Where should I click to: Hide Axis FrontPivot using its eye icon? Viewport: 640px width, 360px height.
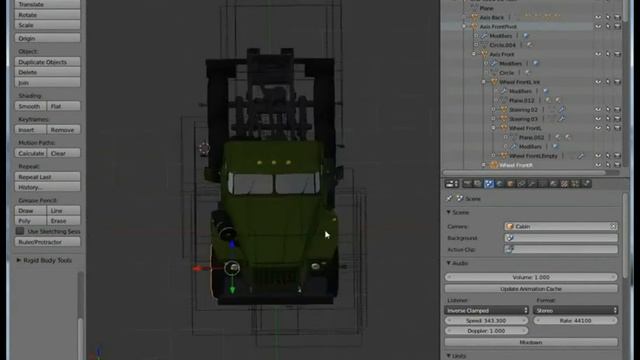[598, 27]
